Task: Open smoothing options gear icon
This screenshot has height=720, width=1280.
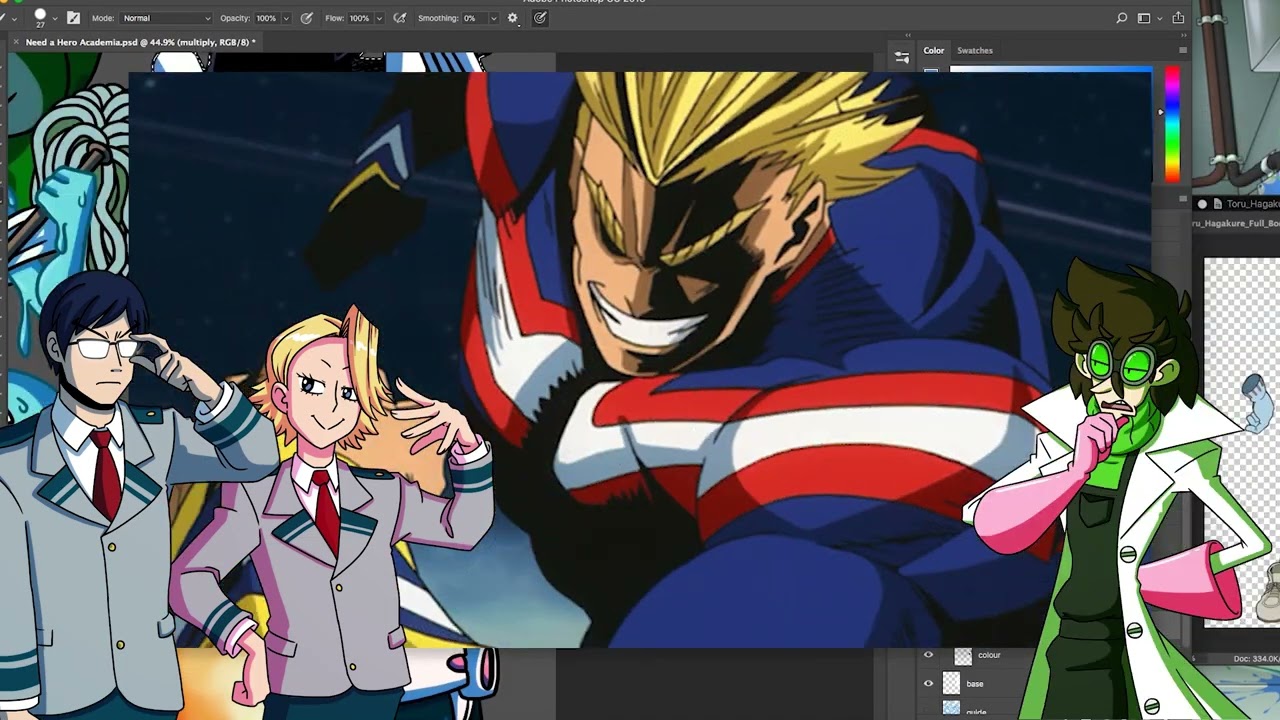Action: (x=513, y=18)
